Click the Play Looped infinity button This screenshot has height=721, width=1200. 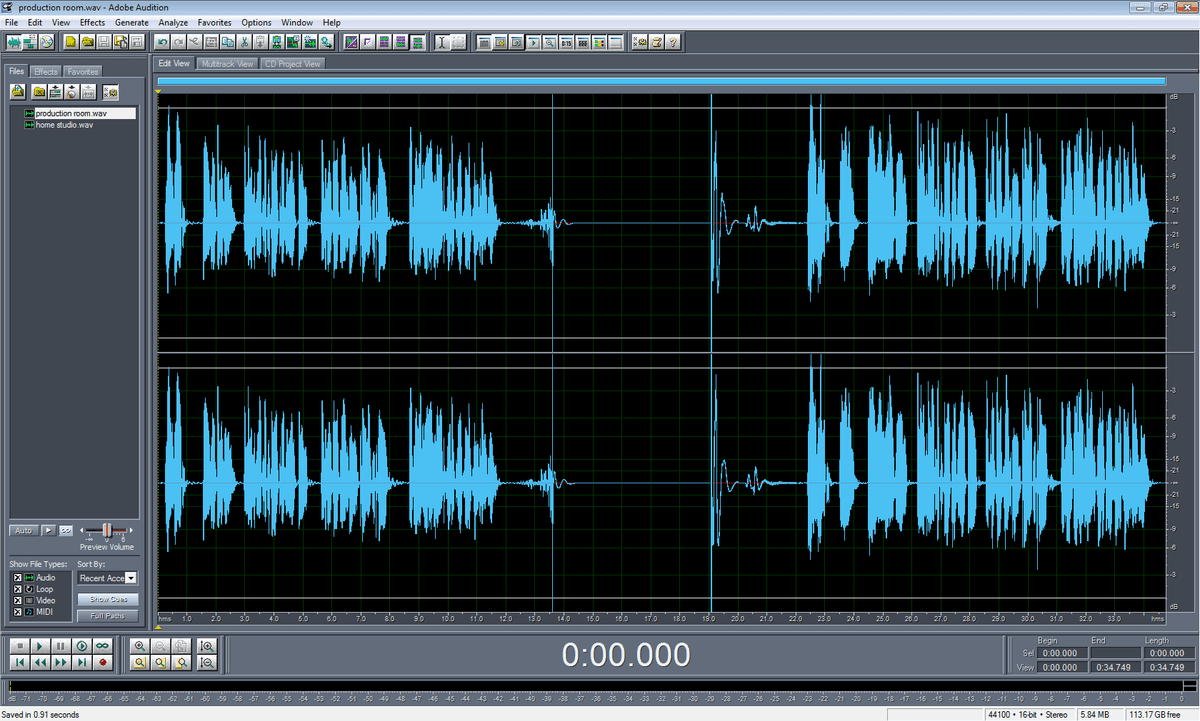[x=102, y=645]
